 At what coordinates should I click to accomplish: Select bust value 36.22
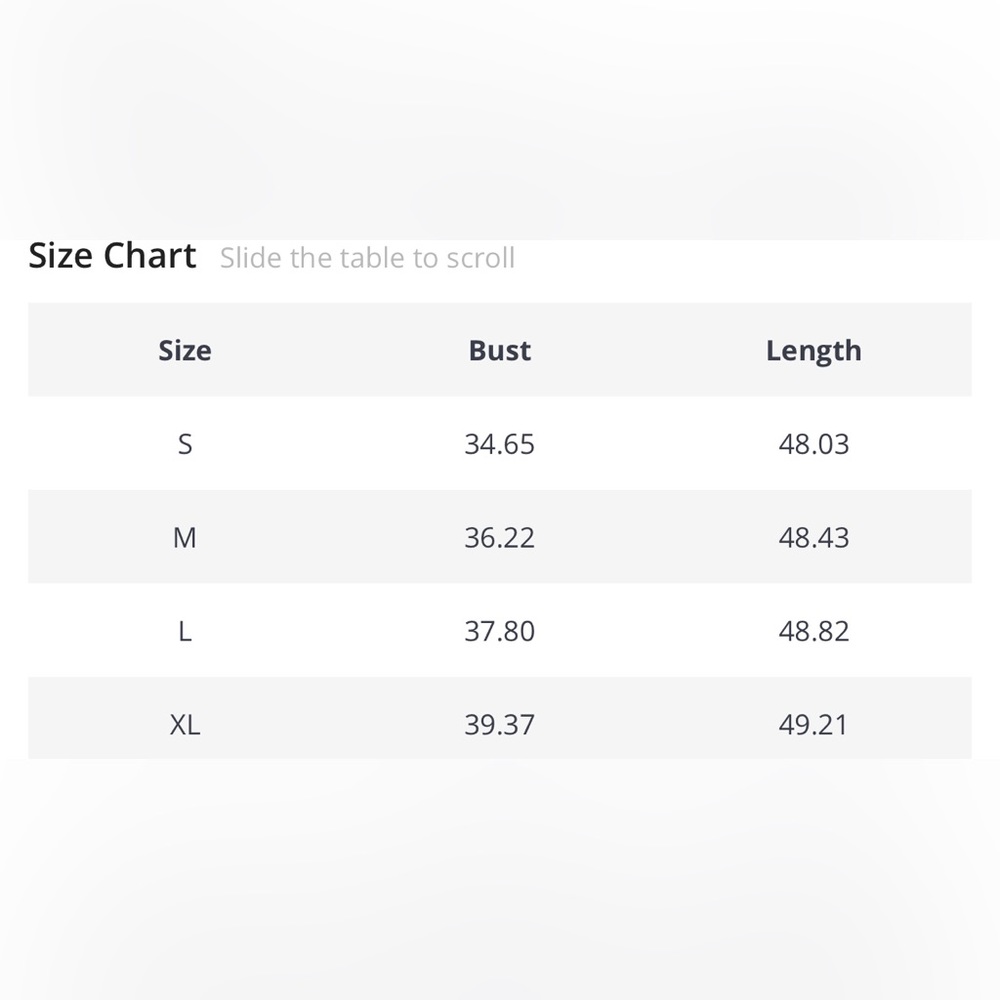pos(499,538)
